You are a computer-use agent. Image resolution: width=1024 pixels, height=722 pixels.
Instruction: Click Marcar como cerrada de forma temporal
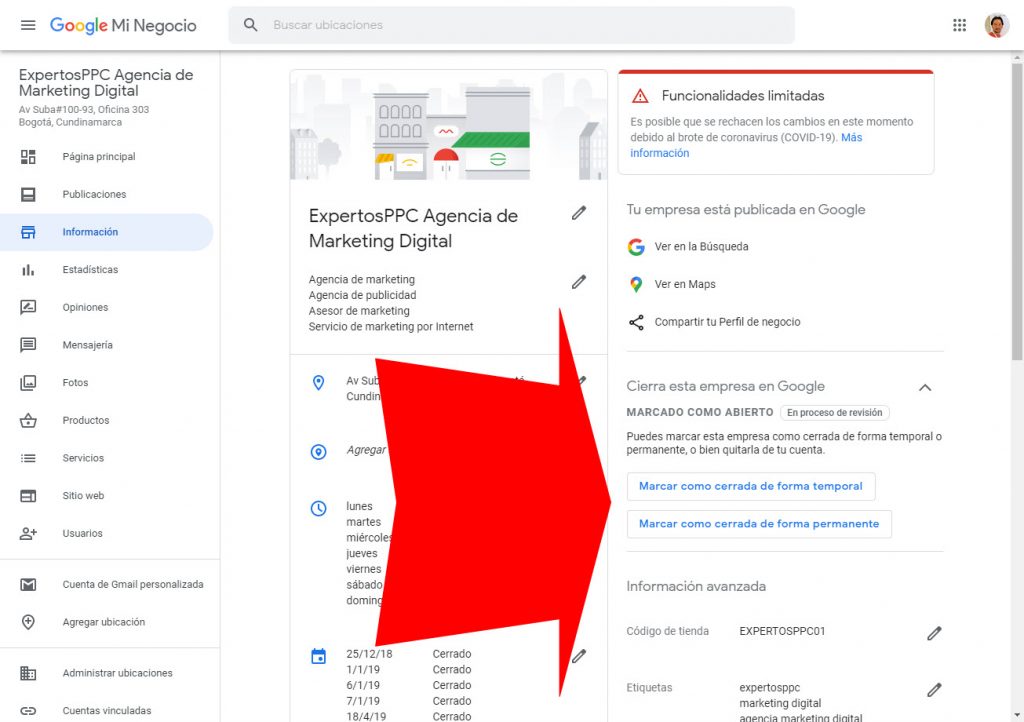pos(751,486)
